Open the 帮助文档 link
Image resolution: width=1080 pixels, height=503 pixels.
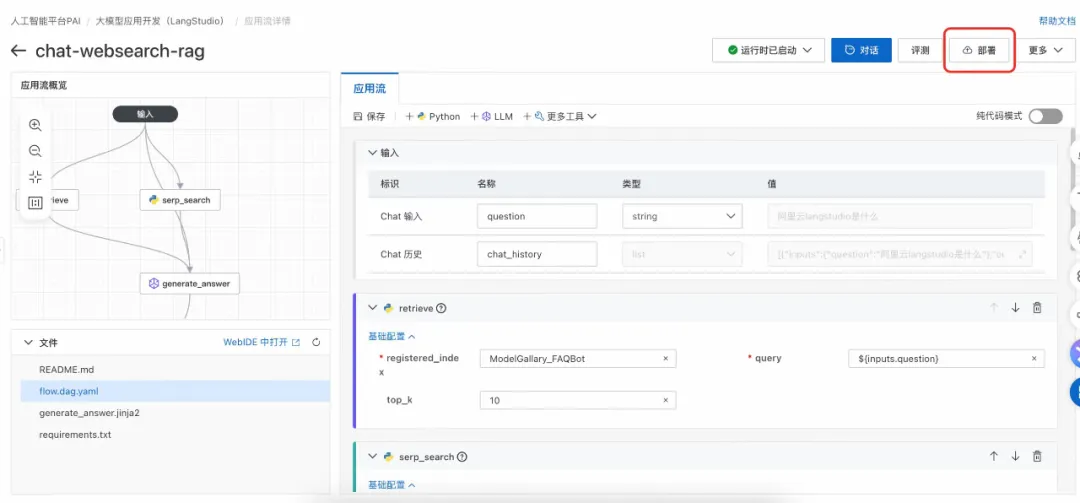tap(1057, 21)
